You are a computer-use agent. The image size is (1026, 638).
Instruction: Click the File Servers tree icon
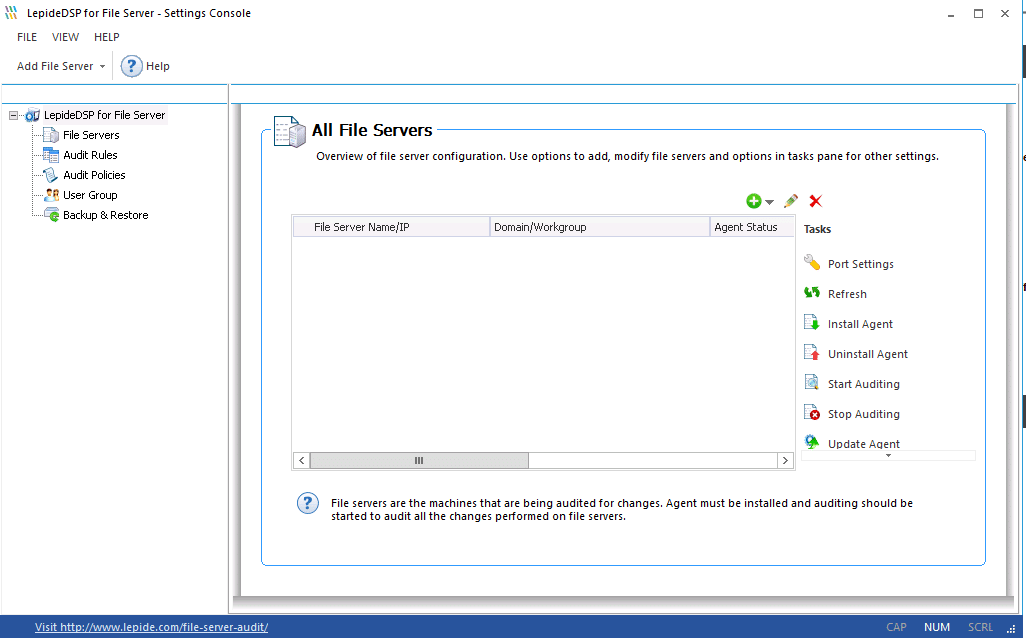(x=51, y=135)
